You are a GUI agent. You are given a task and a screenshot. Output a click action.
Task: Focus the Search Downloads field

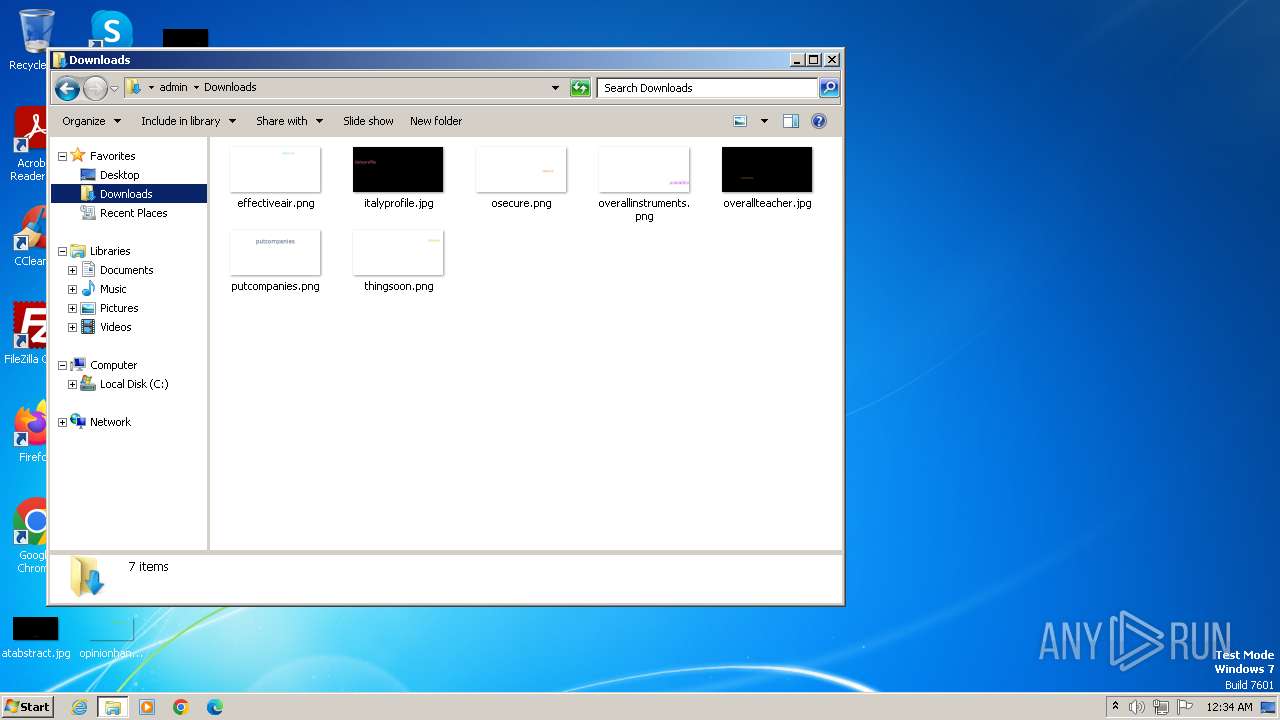point(708,88)
